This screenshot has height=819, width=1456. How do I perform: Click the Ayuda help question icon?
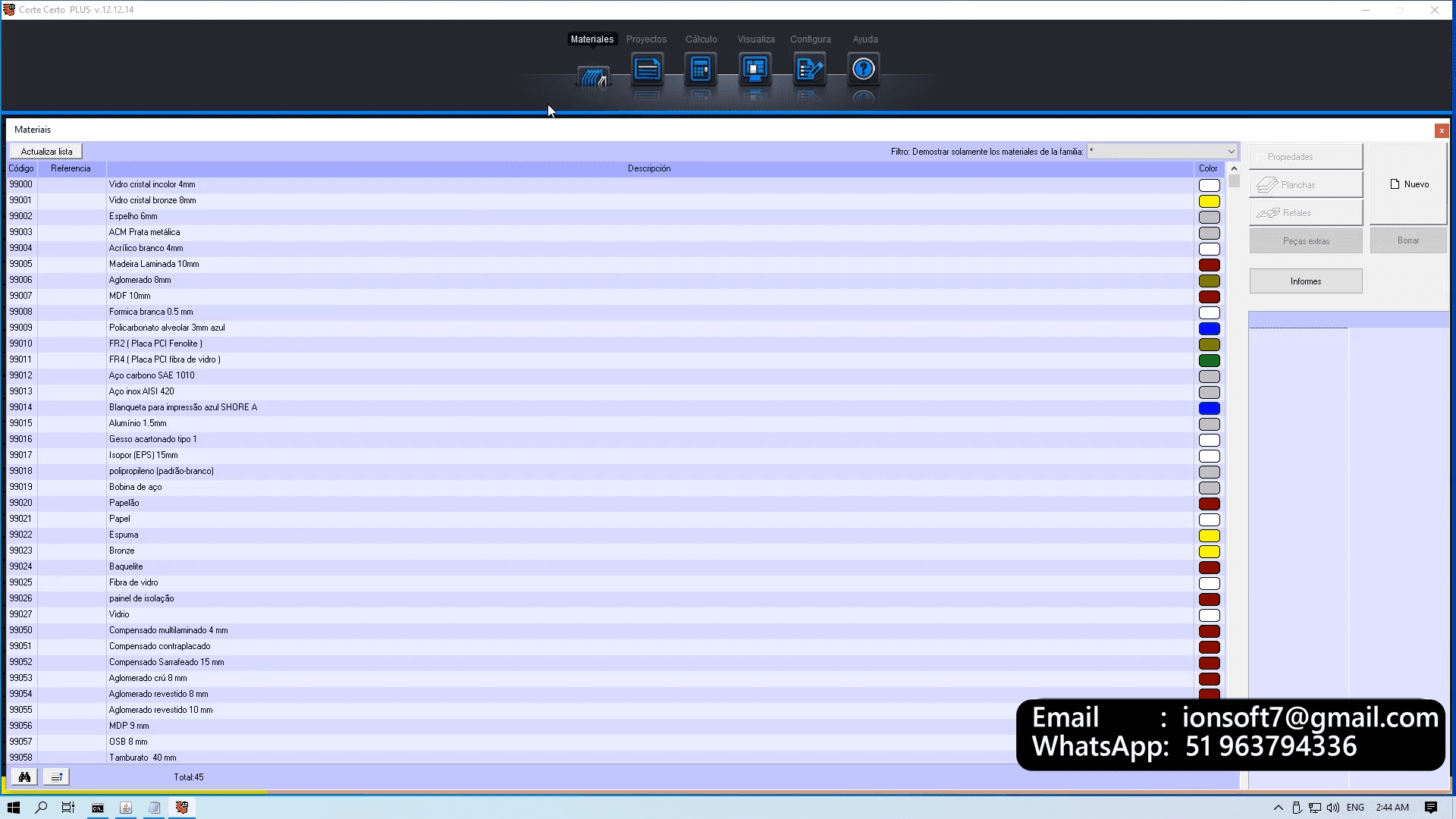click(x=864, y=70)
